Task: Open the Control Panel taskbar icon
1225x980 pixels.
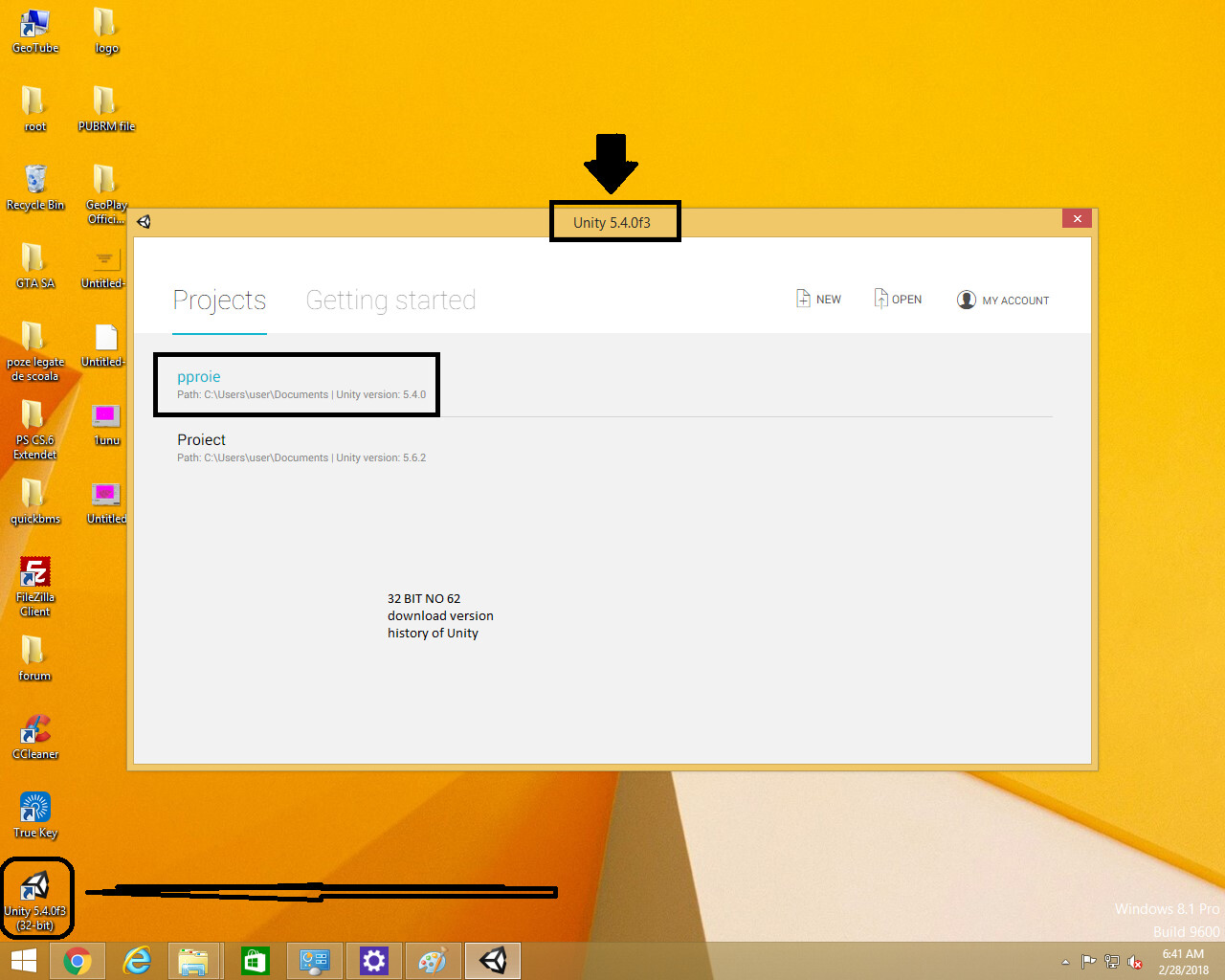Action: tap(314, 961)
